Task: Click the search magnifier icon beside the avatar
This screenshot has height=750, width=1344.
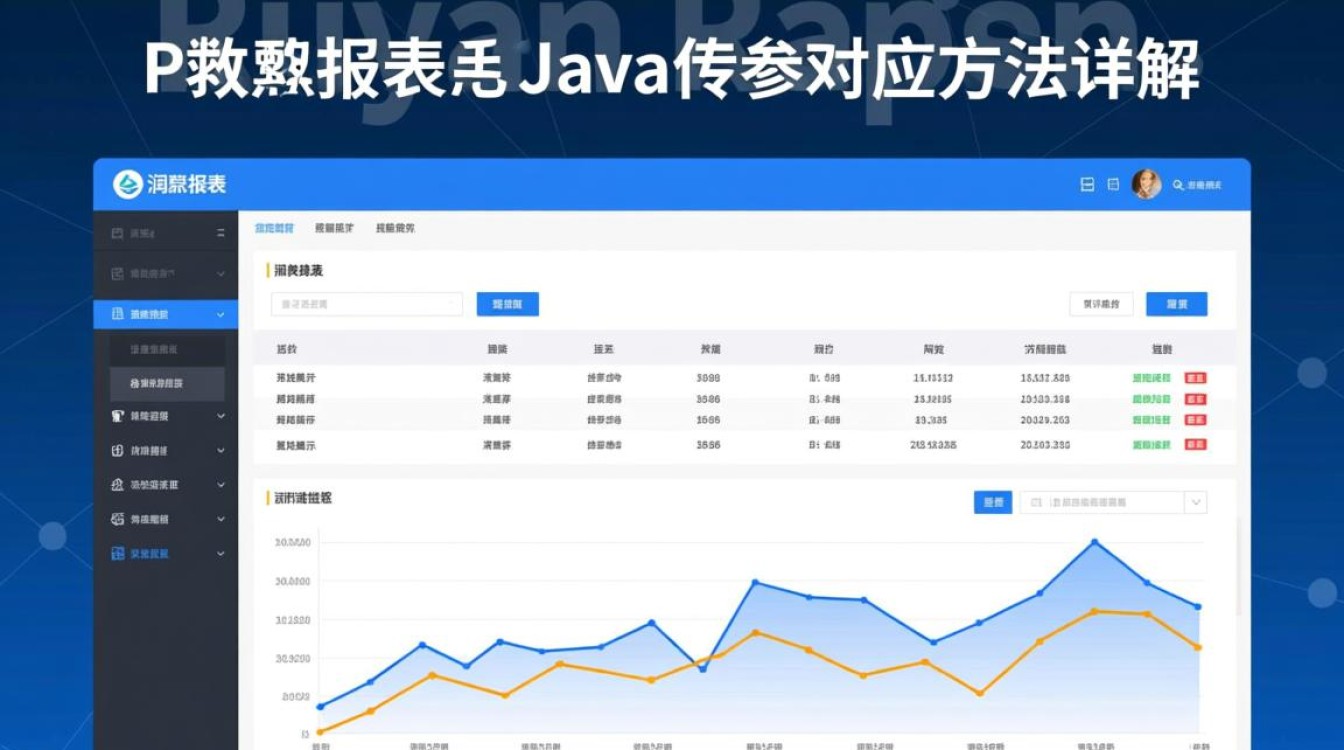Action: pyautogui.click(x=1177, y=185)
